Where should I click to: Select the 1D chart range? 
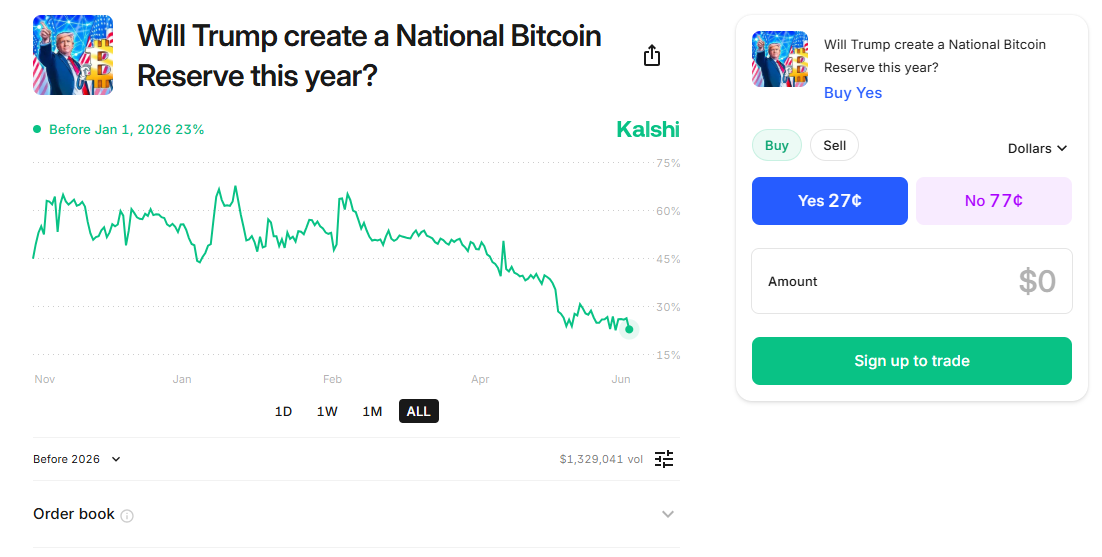click(283, 411)
